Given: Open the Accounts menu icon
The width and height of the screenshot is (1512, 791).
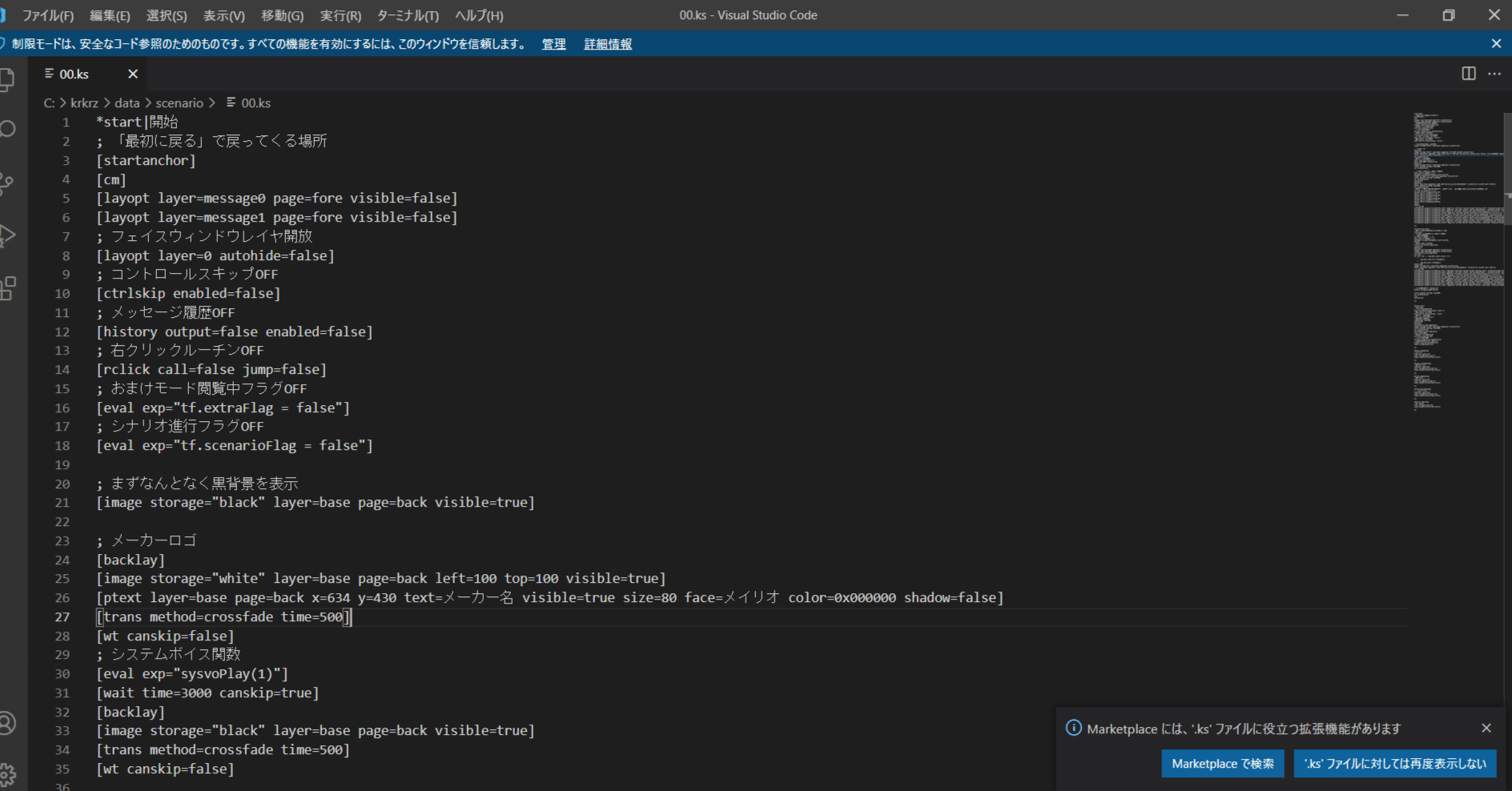Looking at the screenshot, I should [x=6, y=724].
